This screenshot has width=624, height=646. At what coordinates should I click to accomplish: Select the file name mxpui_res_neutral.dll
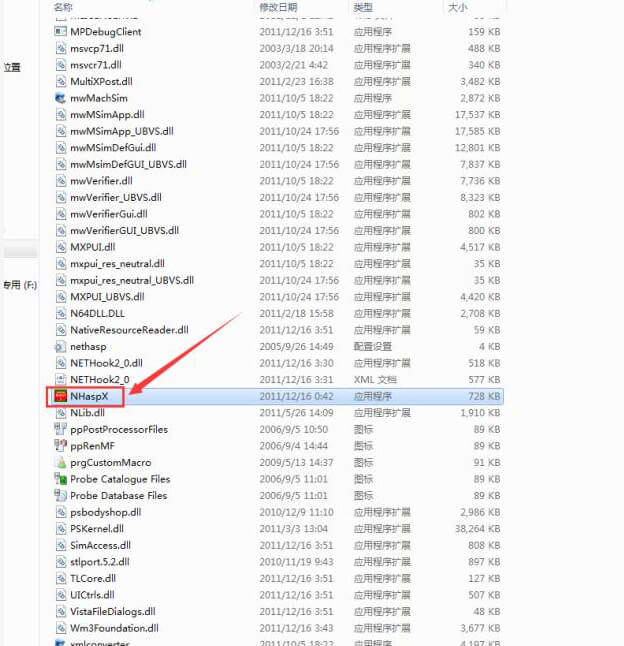point(117,264)
